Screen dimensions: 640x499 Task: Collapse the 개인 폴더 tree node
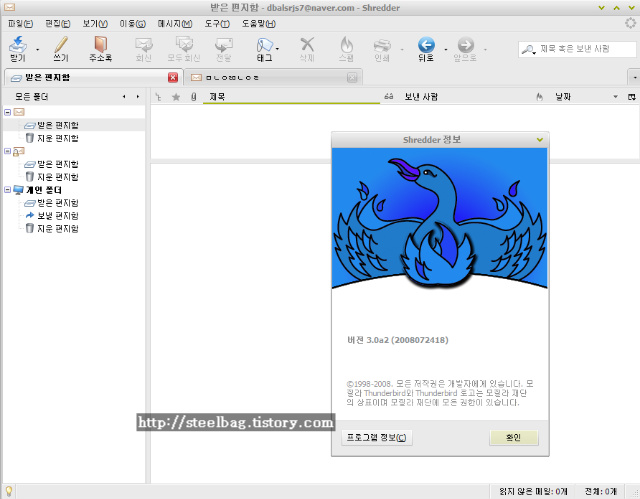pos(7,190)
